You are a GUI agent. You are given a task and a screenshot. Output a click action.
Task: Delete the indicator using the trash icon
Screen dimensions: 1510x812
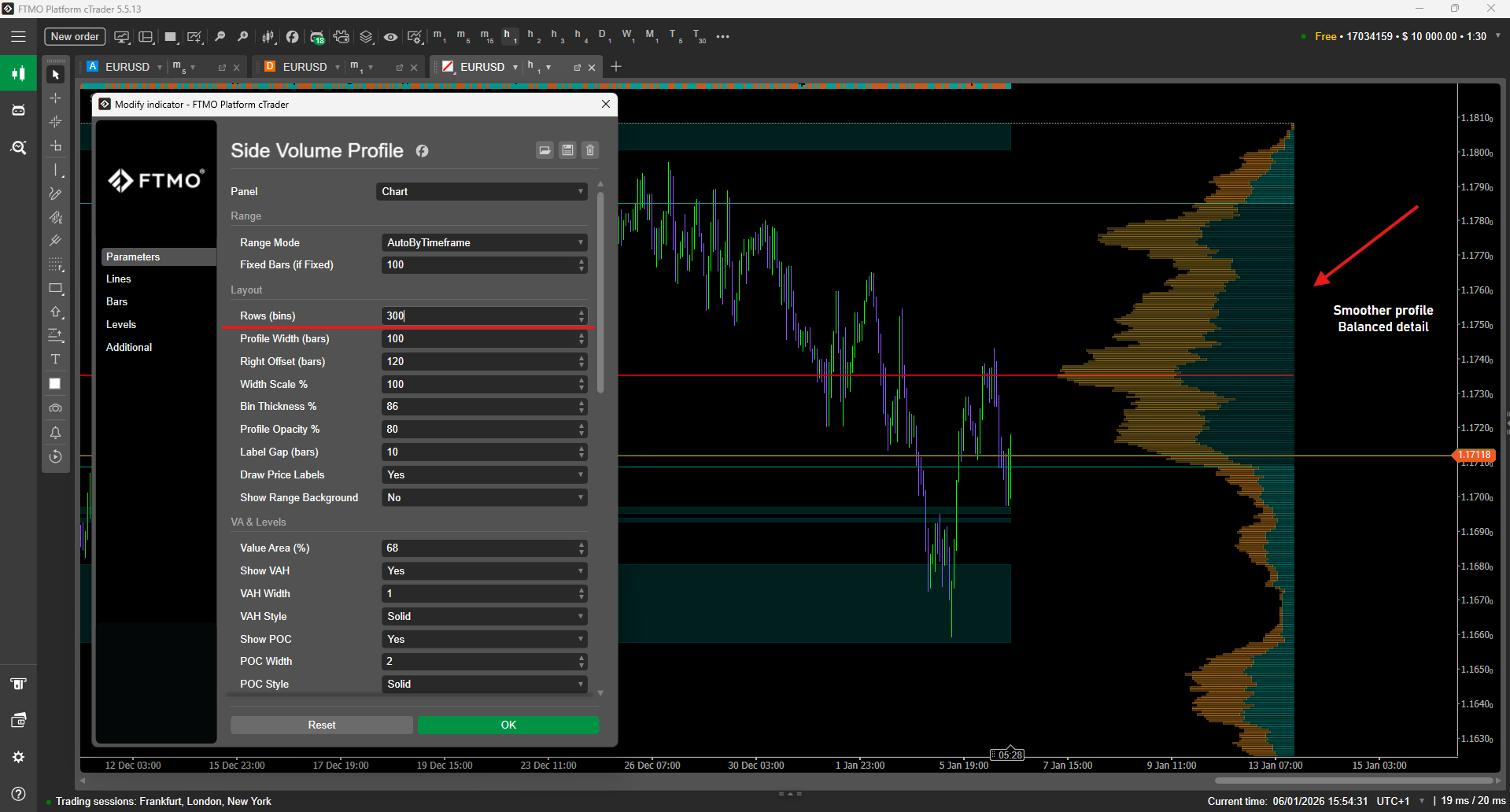click(590, 150)
